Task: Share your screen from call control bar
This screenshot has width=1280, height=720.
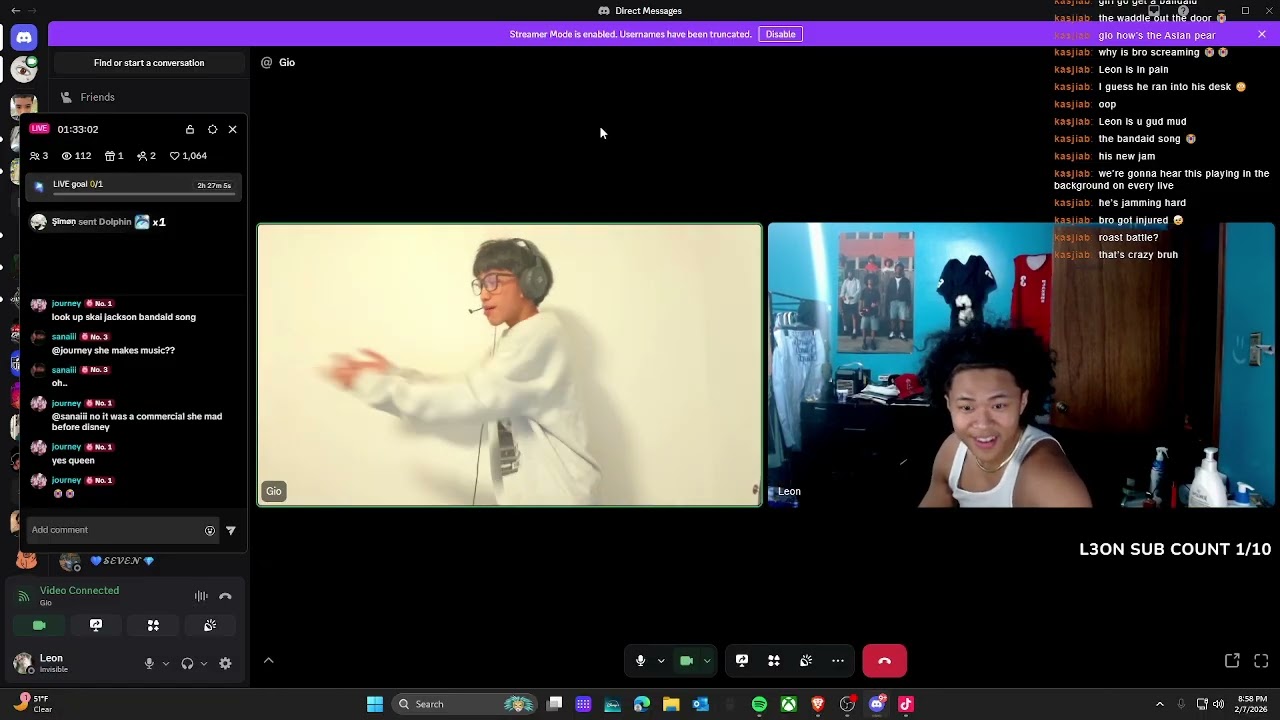Action: coord(742,661)
